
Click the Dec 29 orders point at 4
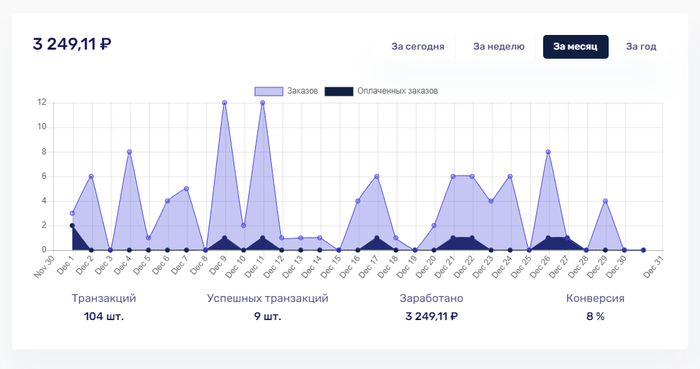605,201
